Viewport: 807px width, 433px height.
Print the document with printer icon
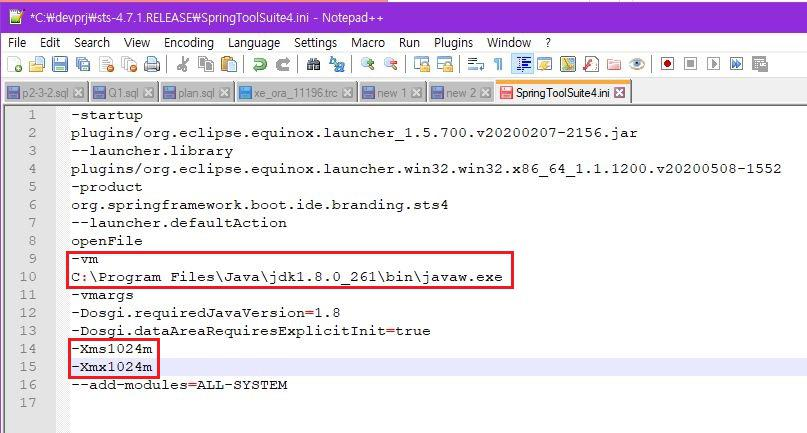152,64
